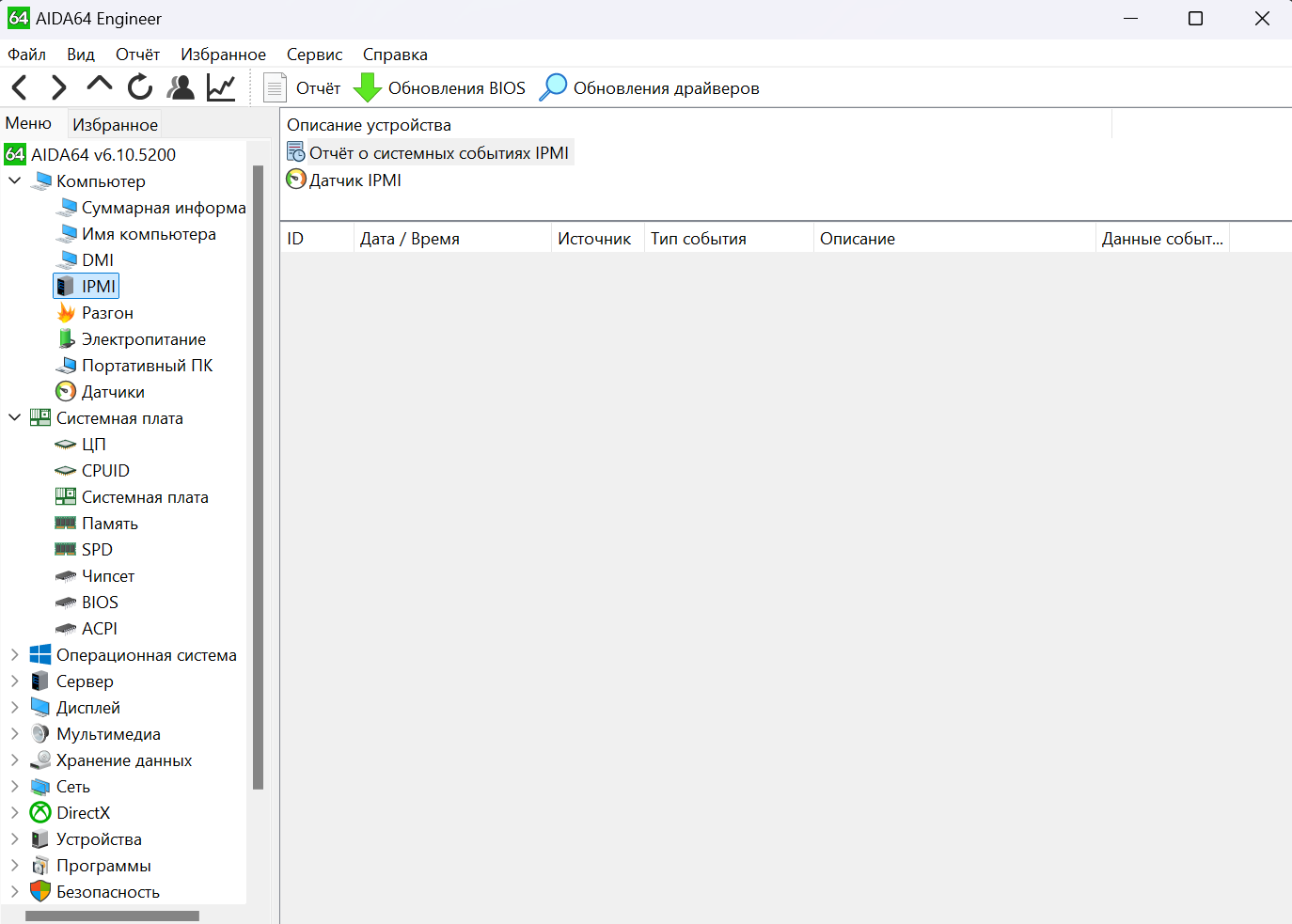This screenshot has height=924, width=1292.
Task: Expand the Сервер node
Action: pos(15,681)
